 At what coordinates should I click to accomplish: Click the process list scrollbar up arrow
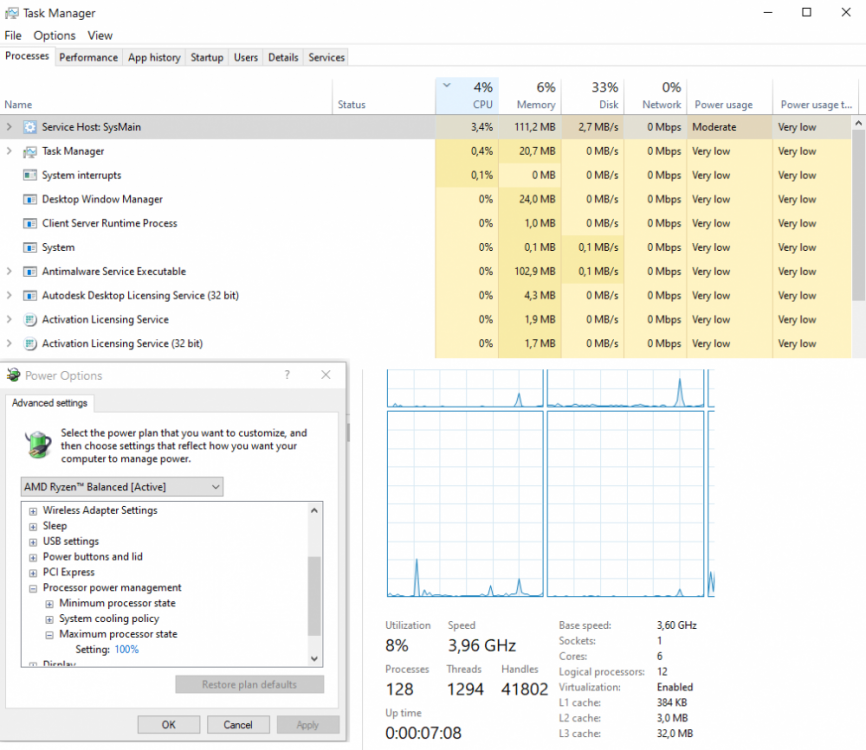[859, 123]
